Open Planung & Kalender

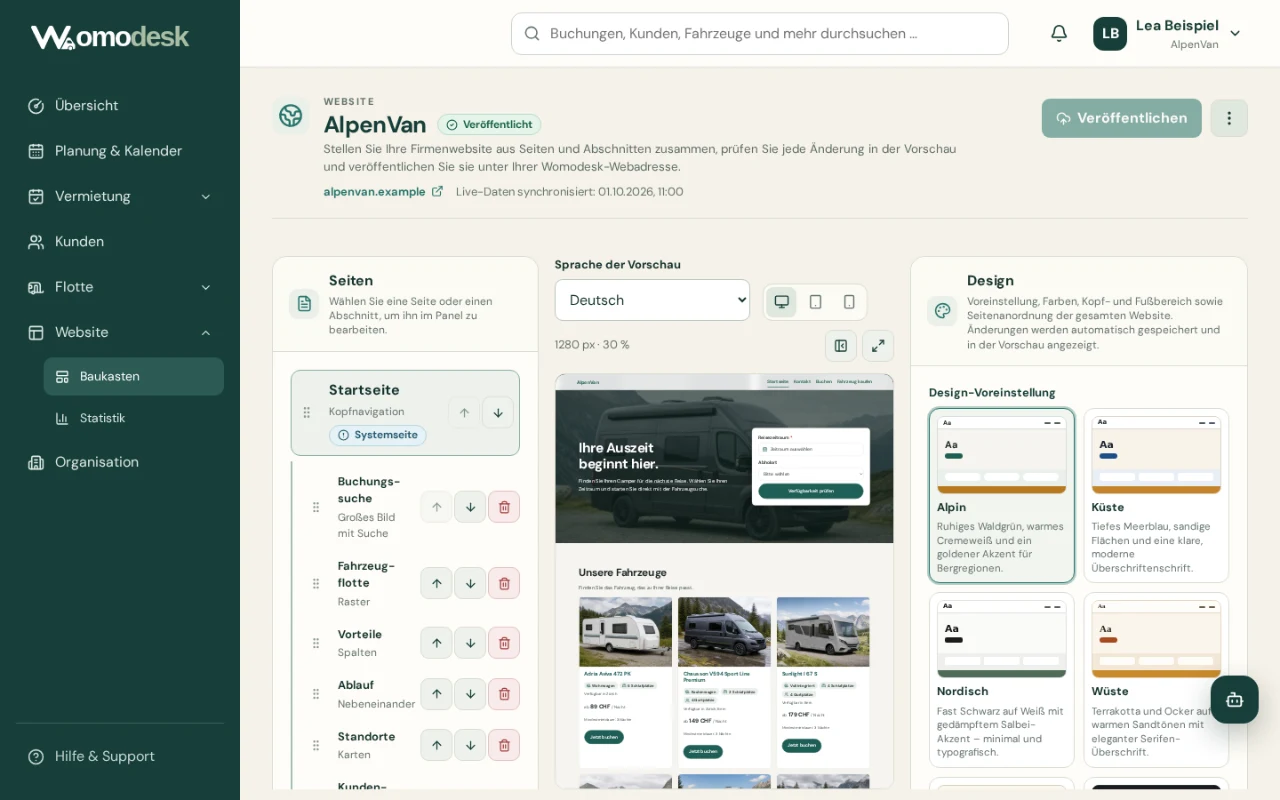point(120,151)
